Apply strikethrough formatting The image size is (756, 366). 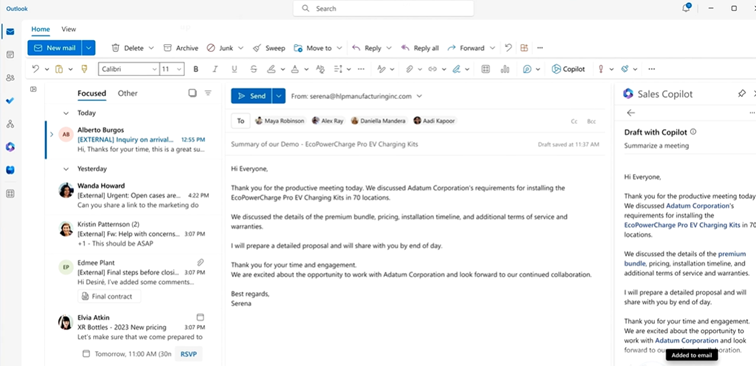[x=254, y=69]
